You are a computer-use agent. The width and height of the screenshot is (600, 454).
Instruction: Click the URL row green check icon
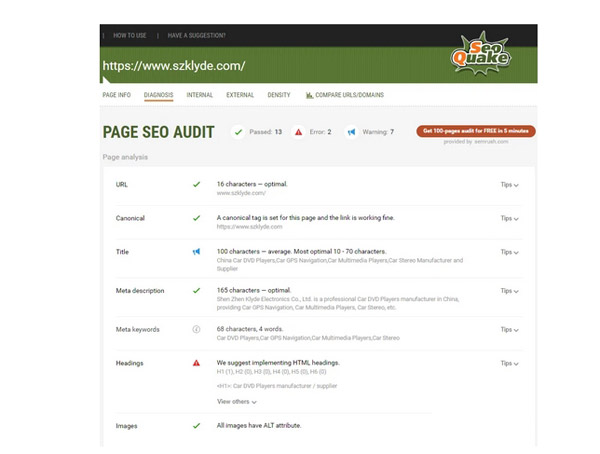(x=196, y=185)
